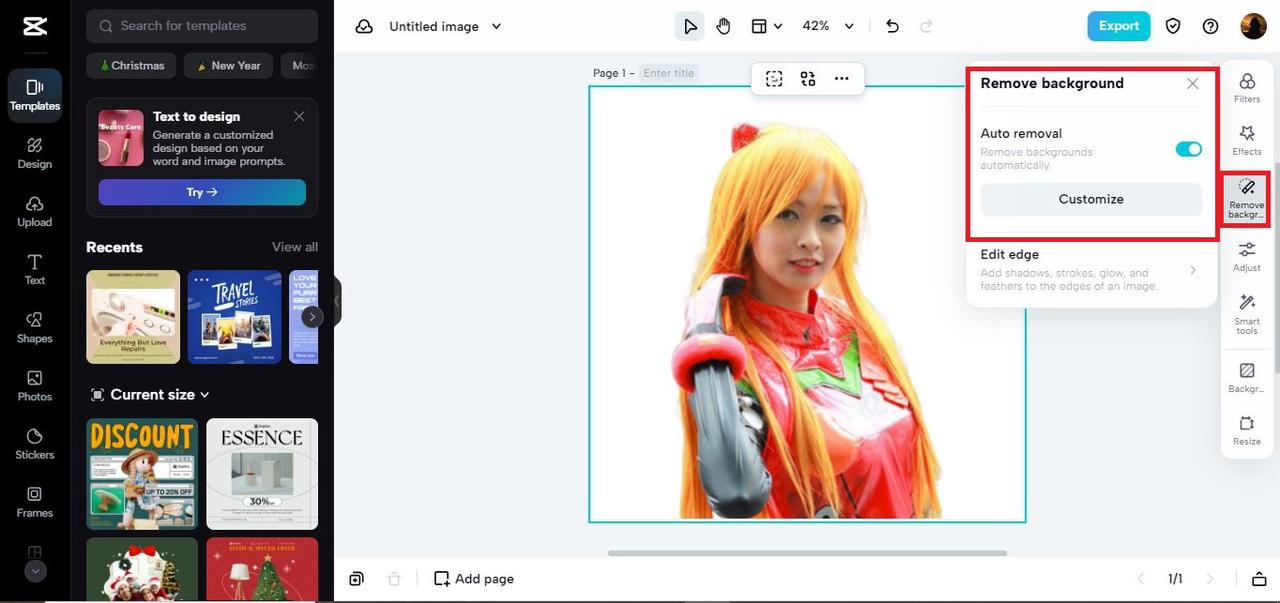This screenshot has width=1280, height=603.
Task: Open the Stickers sidebar panel
Action: (35, 443)
